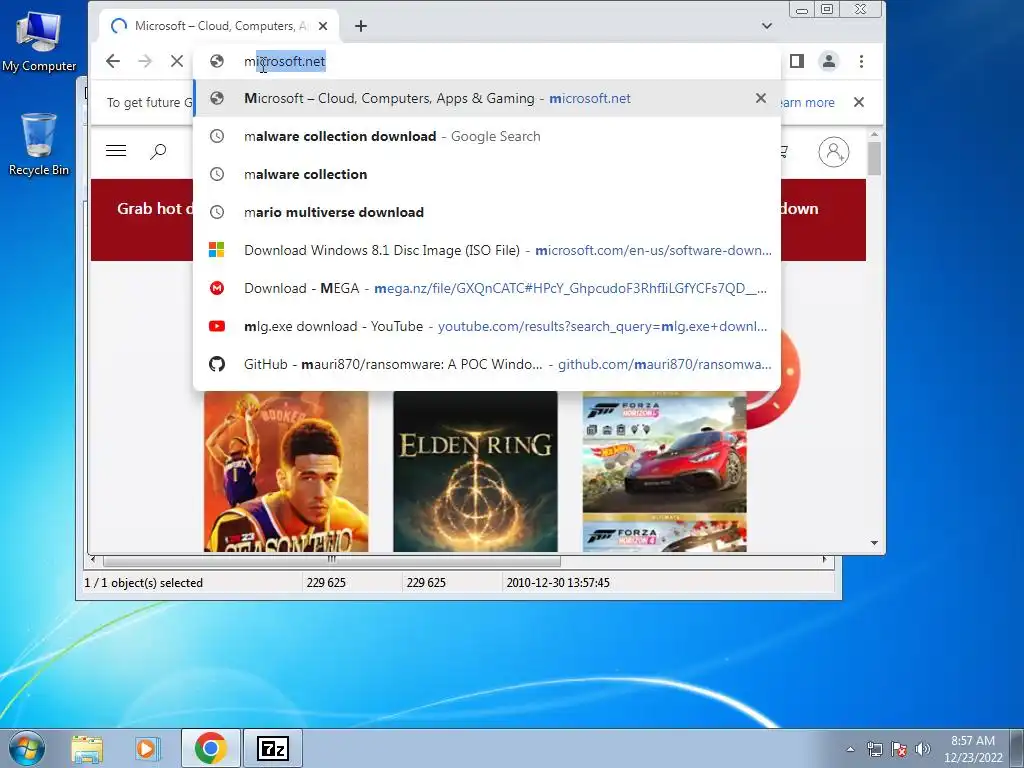Switch to 7-Zip from the taskbar
This screenshot has height=768, width=1024.
(273, 748)
